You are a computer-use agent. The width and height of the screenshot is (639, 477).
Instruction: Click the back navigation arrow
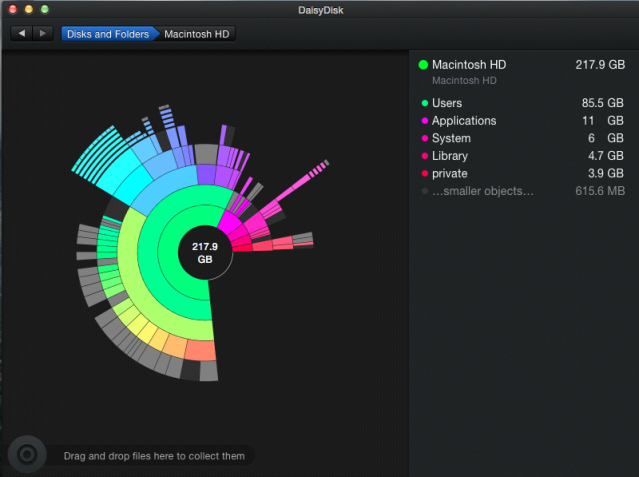pyautogui.click(x=22, y=33)
